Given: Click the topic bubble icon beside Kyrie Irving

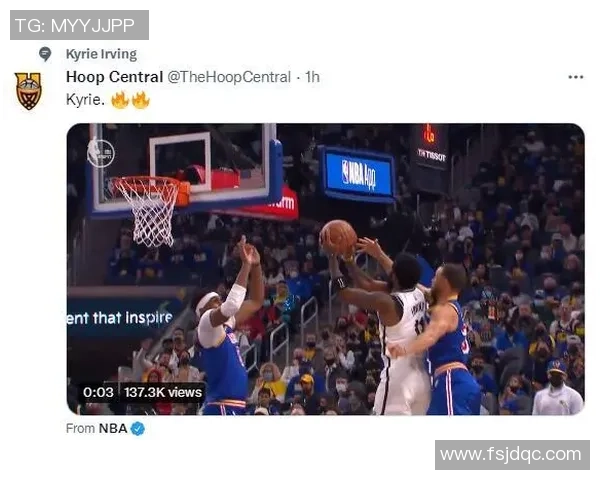Looking at the screenshot, I should coord(45,54).
